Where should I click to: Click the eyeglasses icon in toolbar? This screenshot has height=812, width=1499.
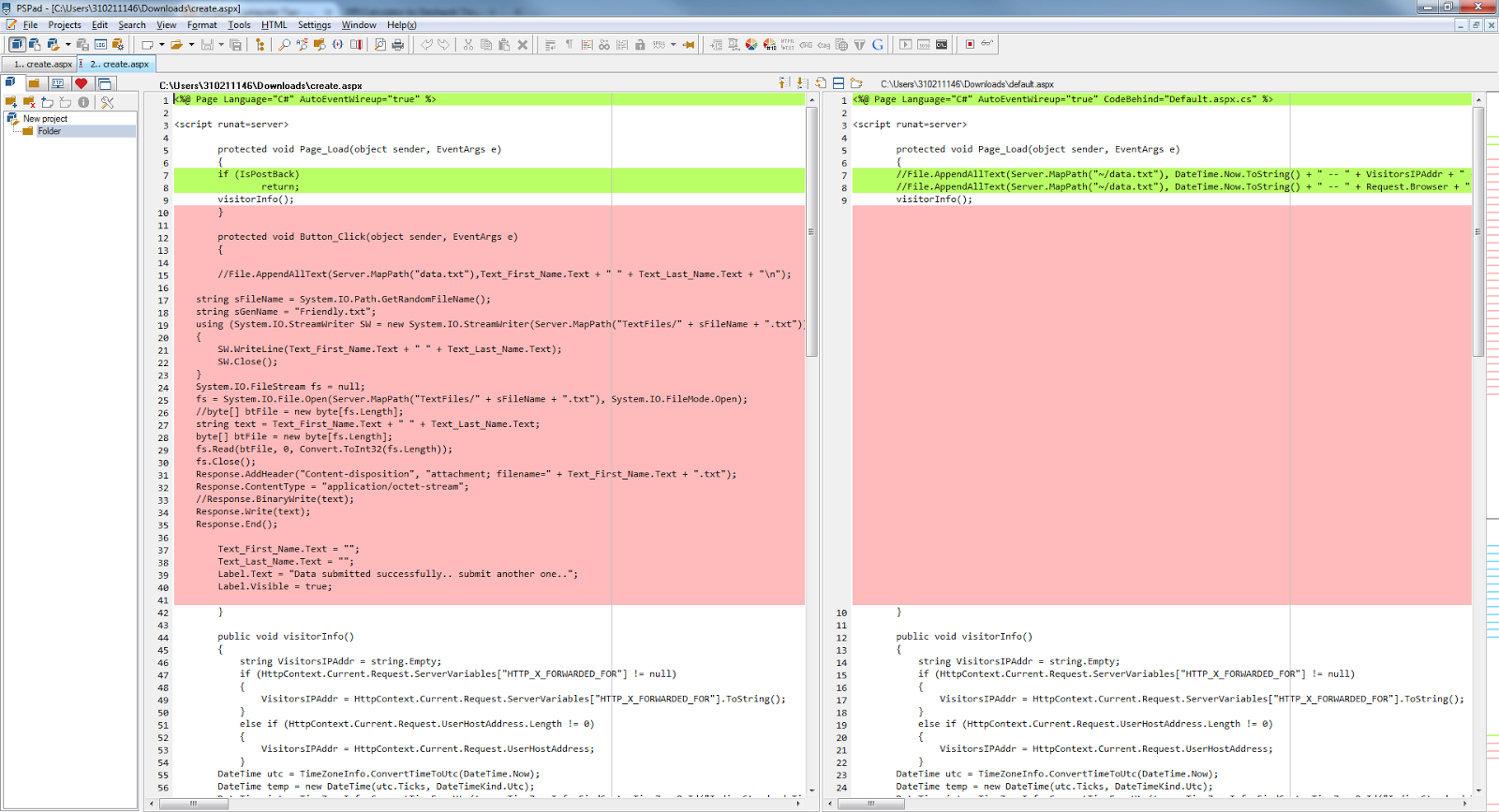(x=987, y=43)
